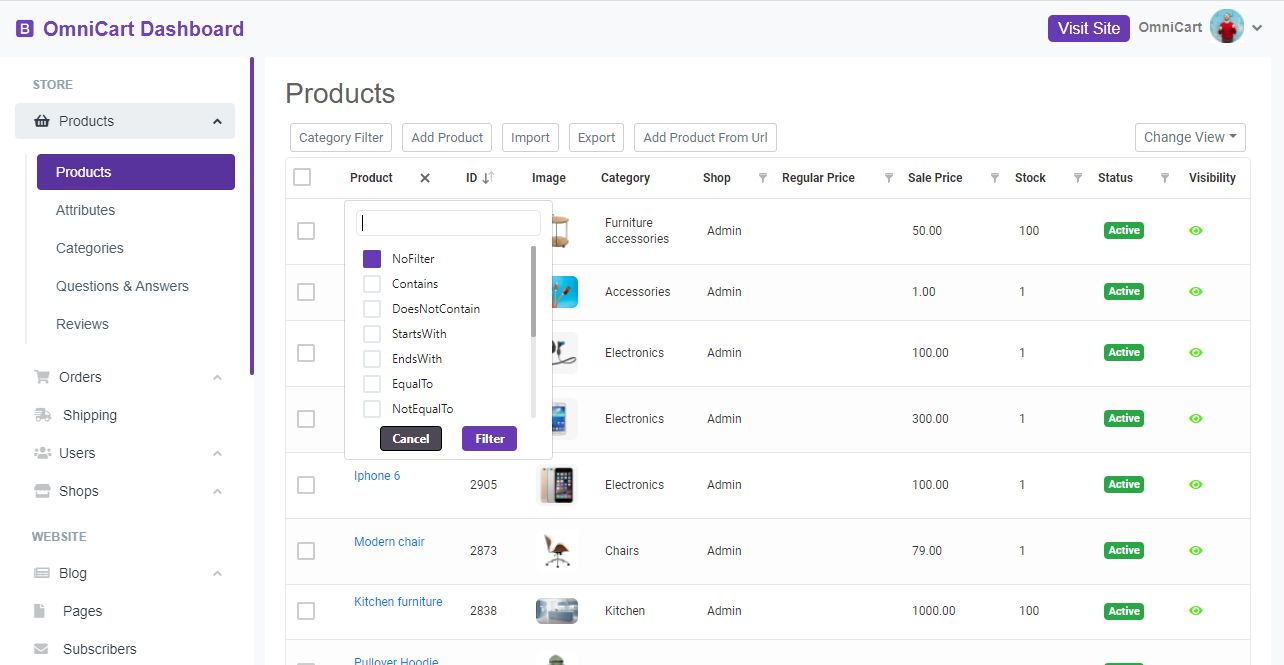This screenshot has height=665, width=1284.
Task: Select the Kitchen furniture row checkbox
Action: 306,611
